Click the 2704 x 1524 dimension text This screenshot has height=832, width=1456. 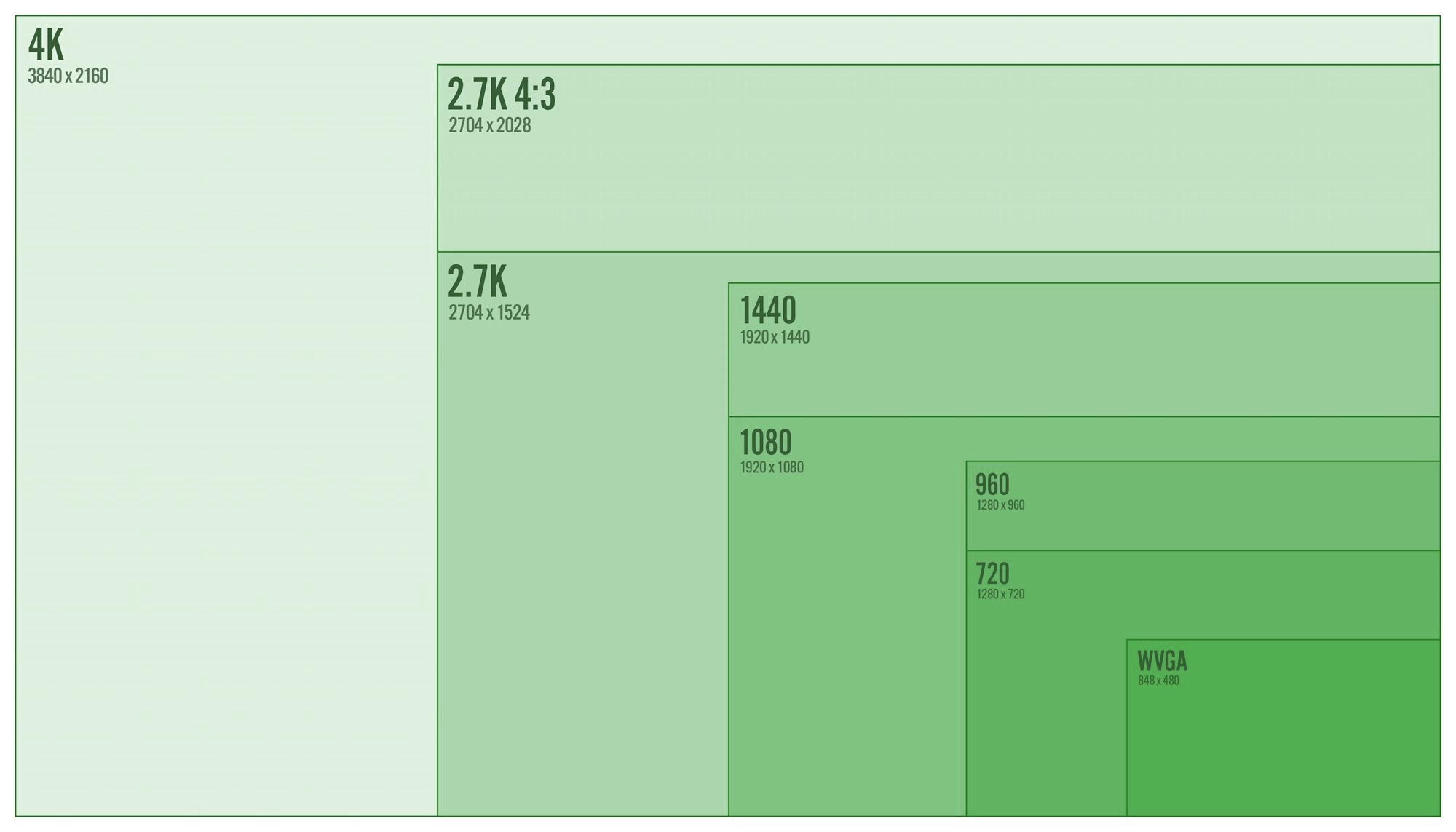click(x=488, y=313)
